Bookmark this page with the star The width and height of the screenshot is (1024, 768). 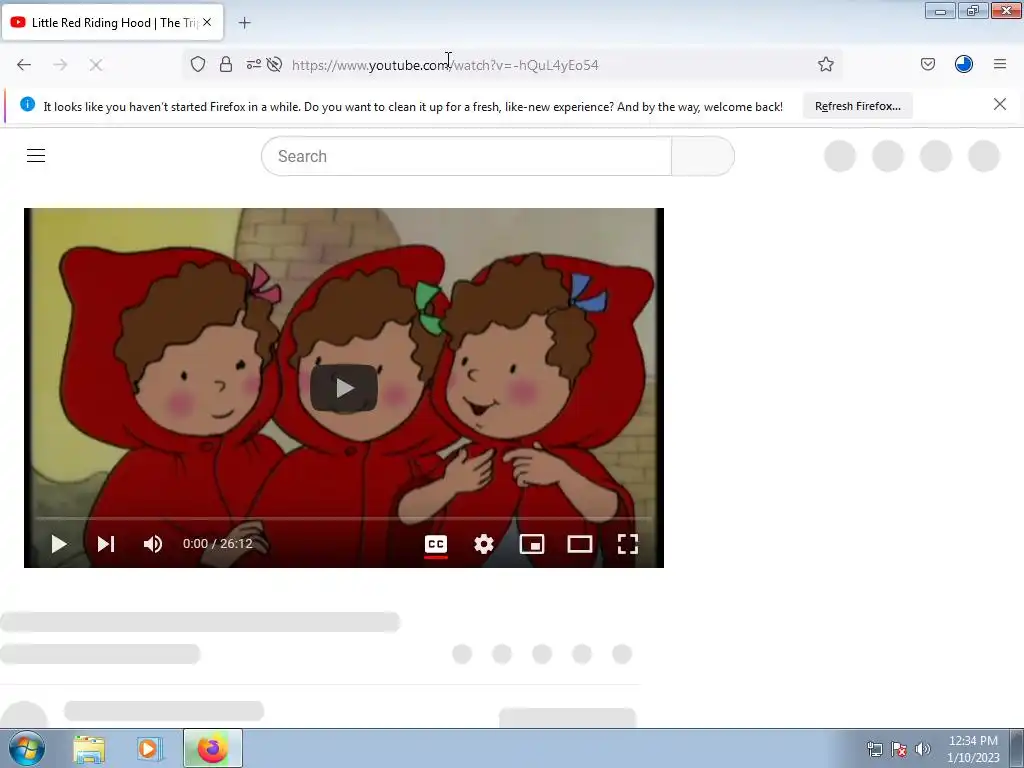coord(825,64)
